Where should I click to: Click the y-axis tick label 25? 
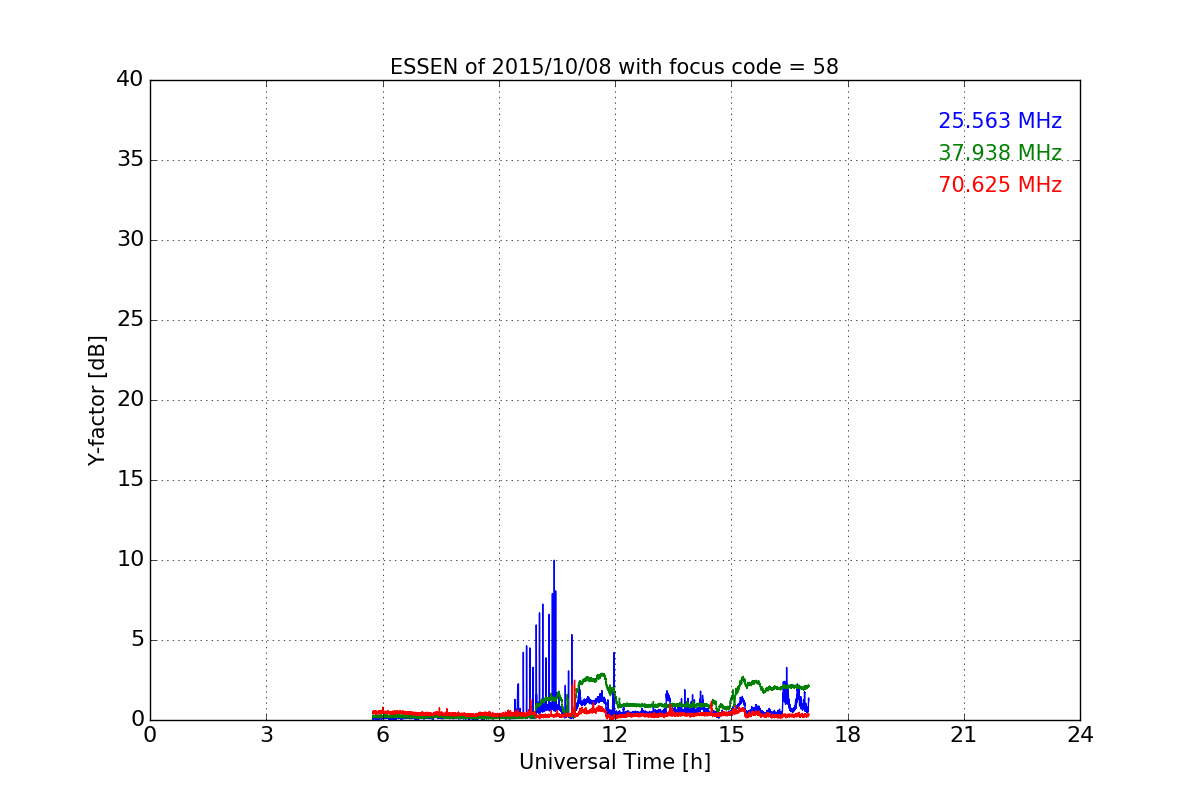pyautogui.click(x=130, y=320)
